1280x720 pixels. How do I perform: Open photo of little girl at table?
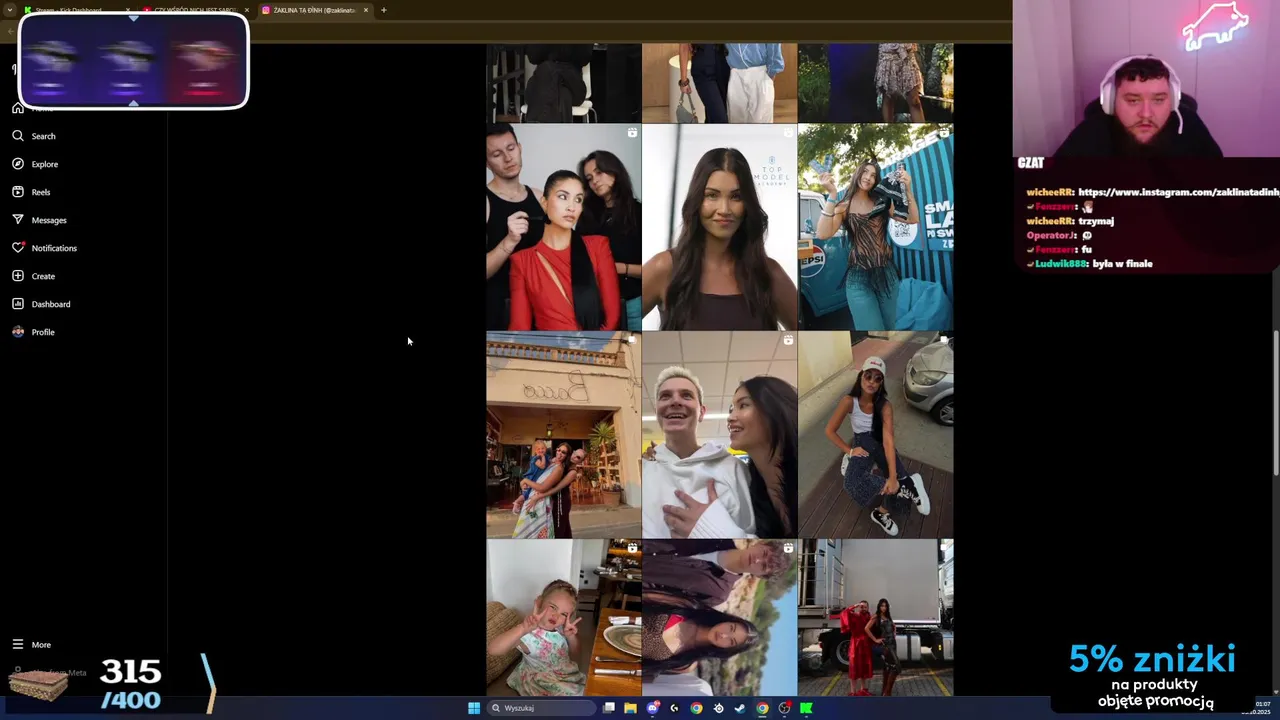[x=563, y=617]
